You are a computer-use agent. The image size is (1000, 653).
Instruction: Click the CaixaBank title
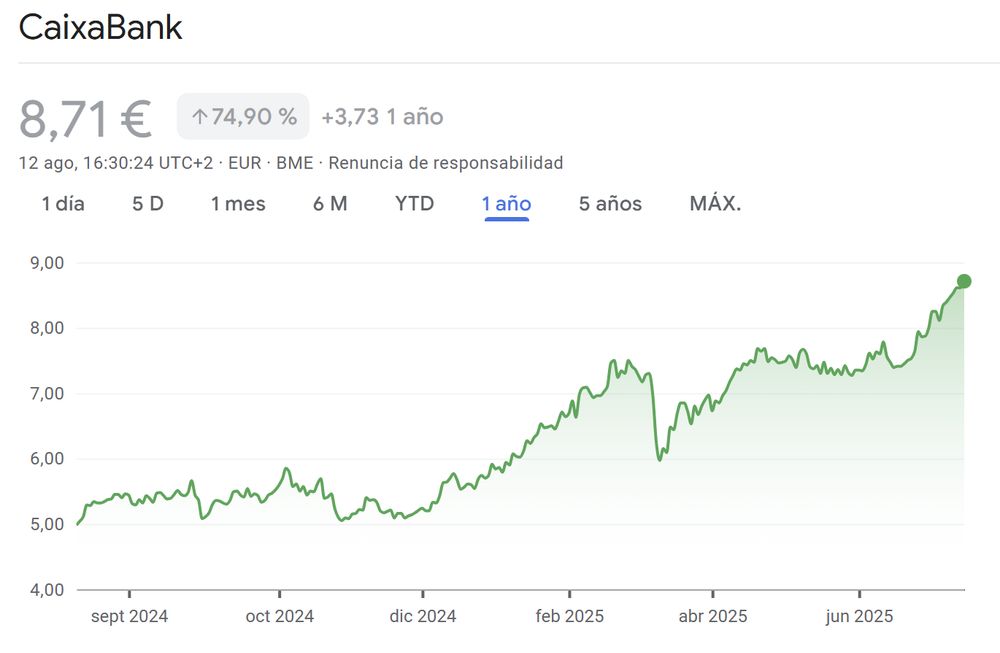pyautogui.click(x=100, y=27)
